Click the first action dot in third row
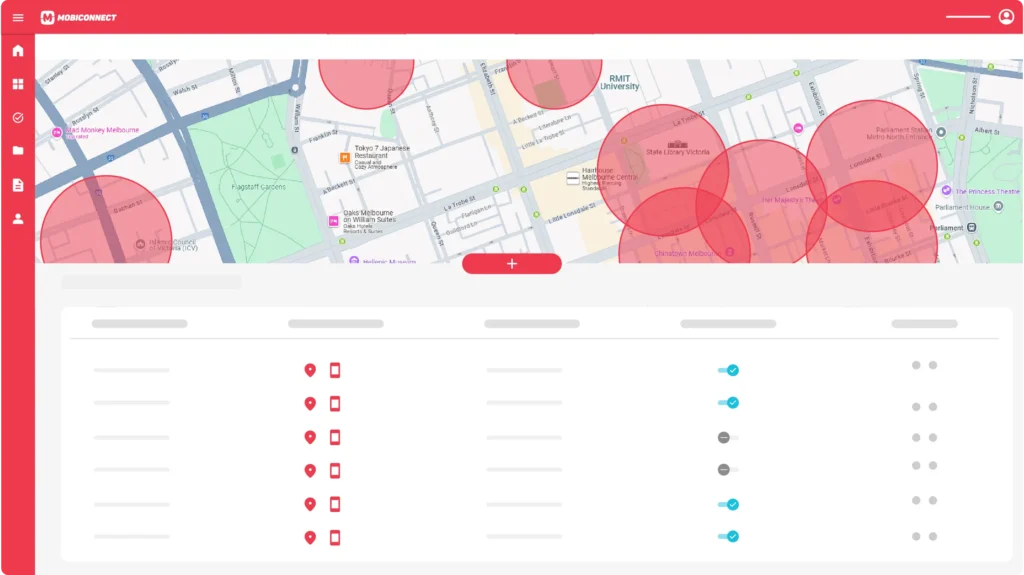This screenshot has height=575, width=1024. (916, 438)
